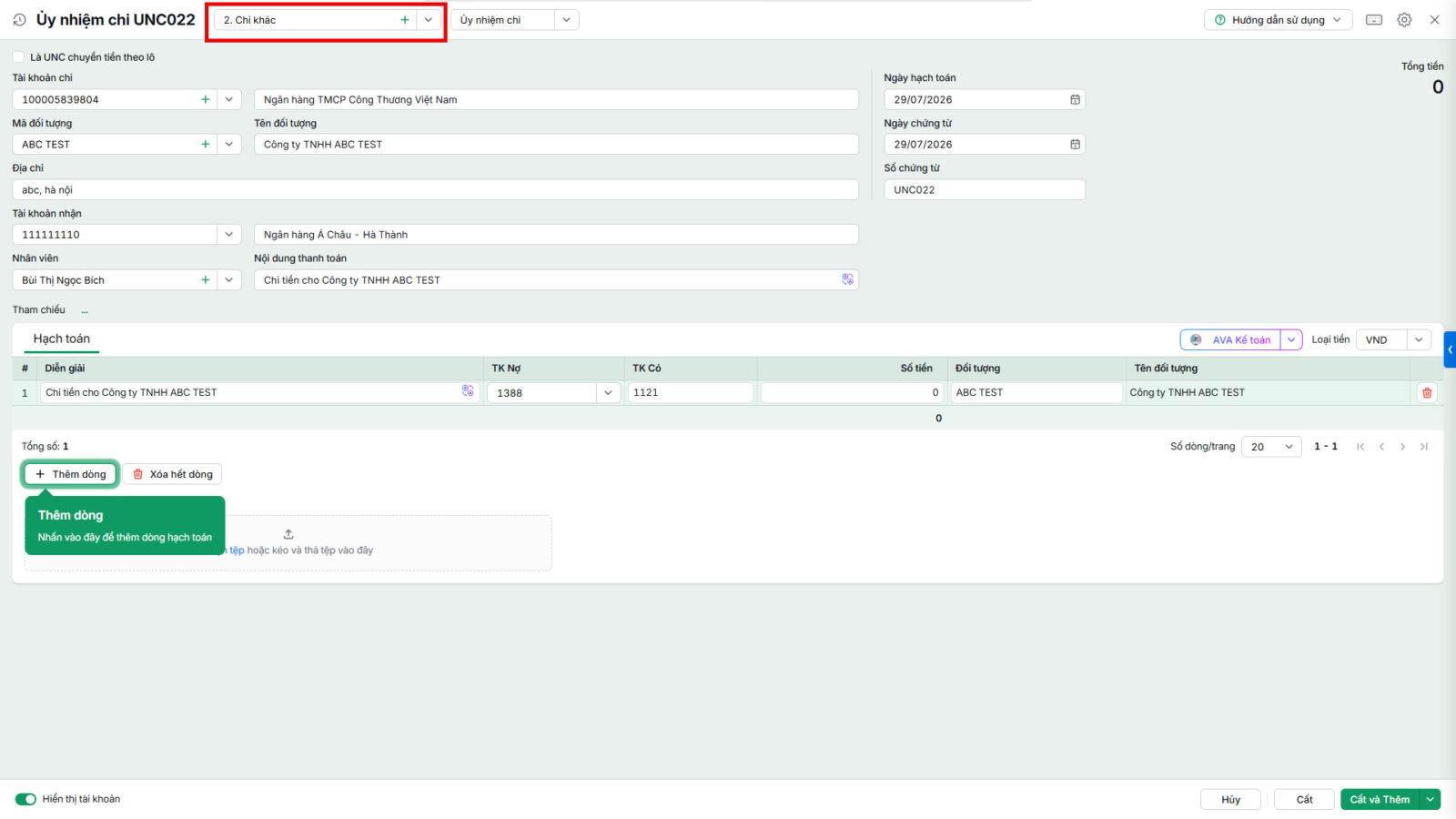Click the upload icon in the attachment area
1456x819 pixels.
point(288,534)
